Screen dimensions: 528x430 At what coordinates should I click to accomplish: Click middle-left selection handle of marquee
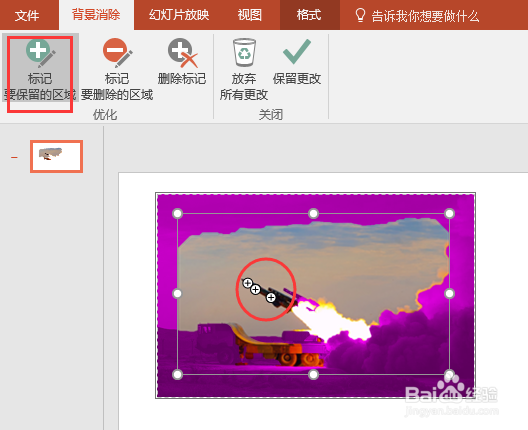click(x=177, y=294)
